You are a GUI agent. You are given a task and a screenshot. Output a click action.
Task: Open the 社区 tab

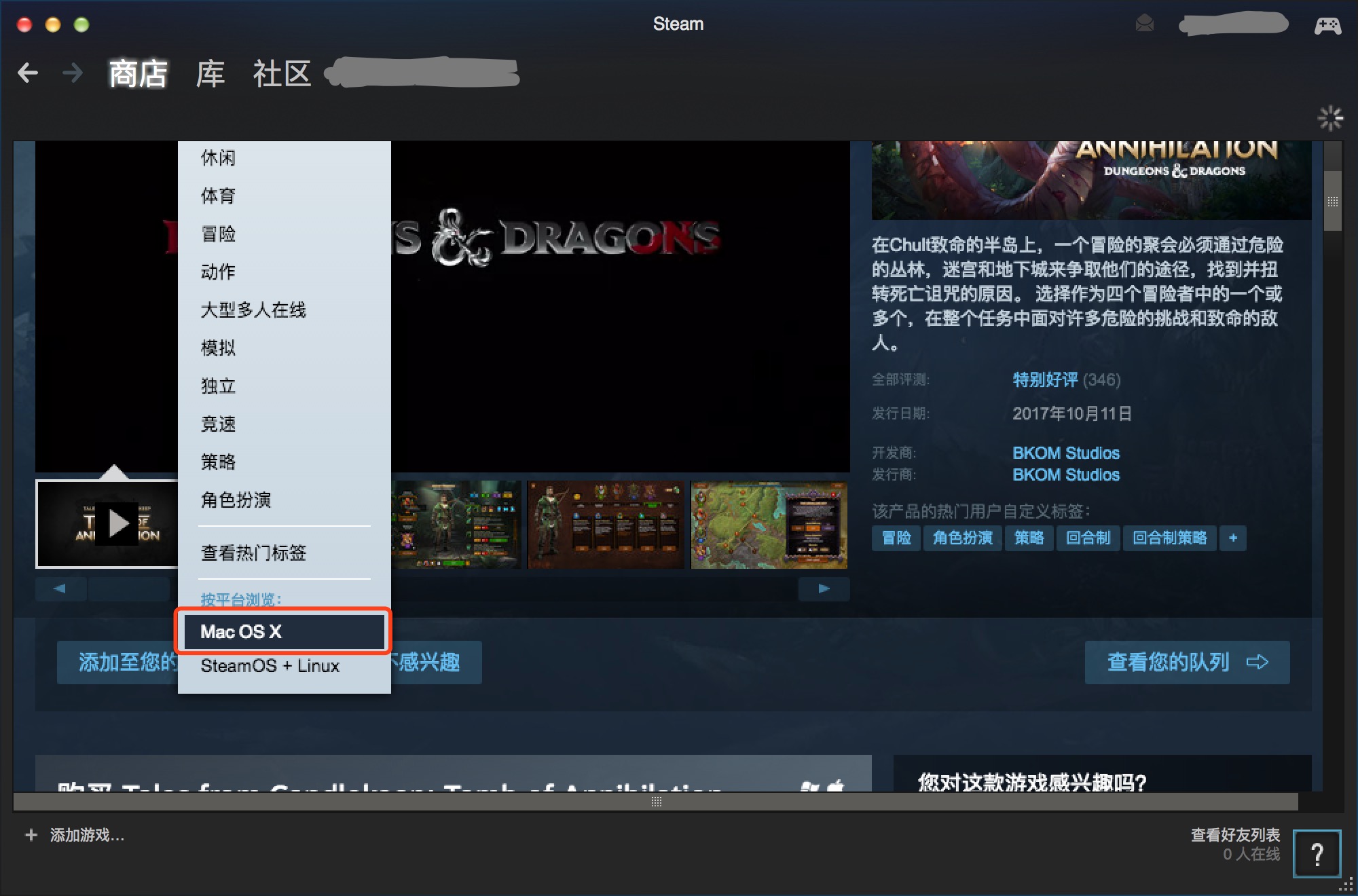coord(282,73)
